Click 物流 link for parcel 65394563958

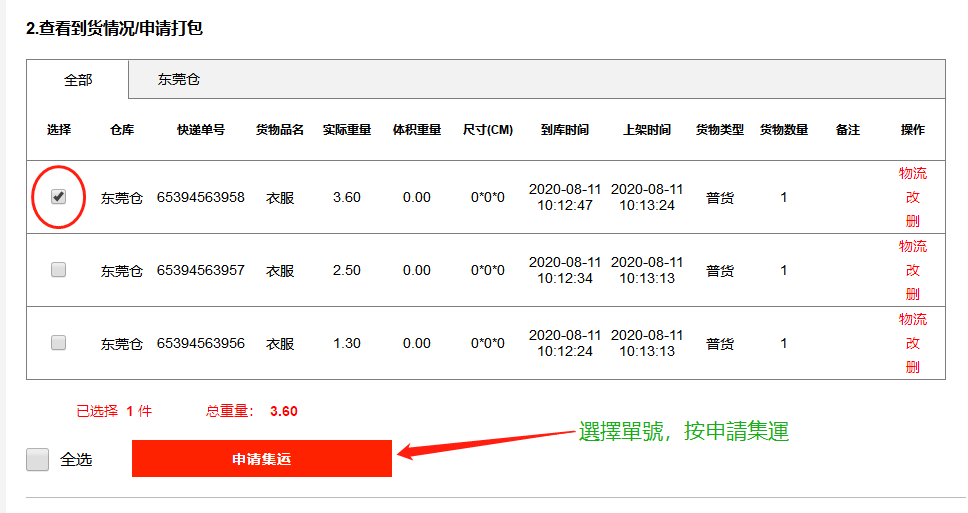coord(912,173)
